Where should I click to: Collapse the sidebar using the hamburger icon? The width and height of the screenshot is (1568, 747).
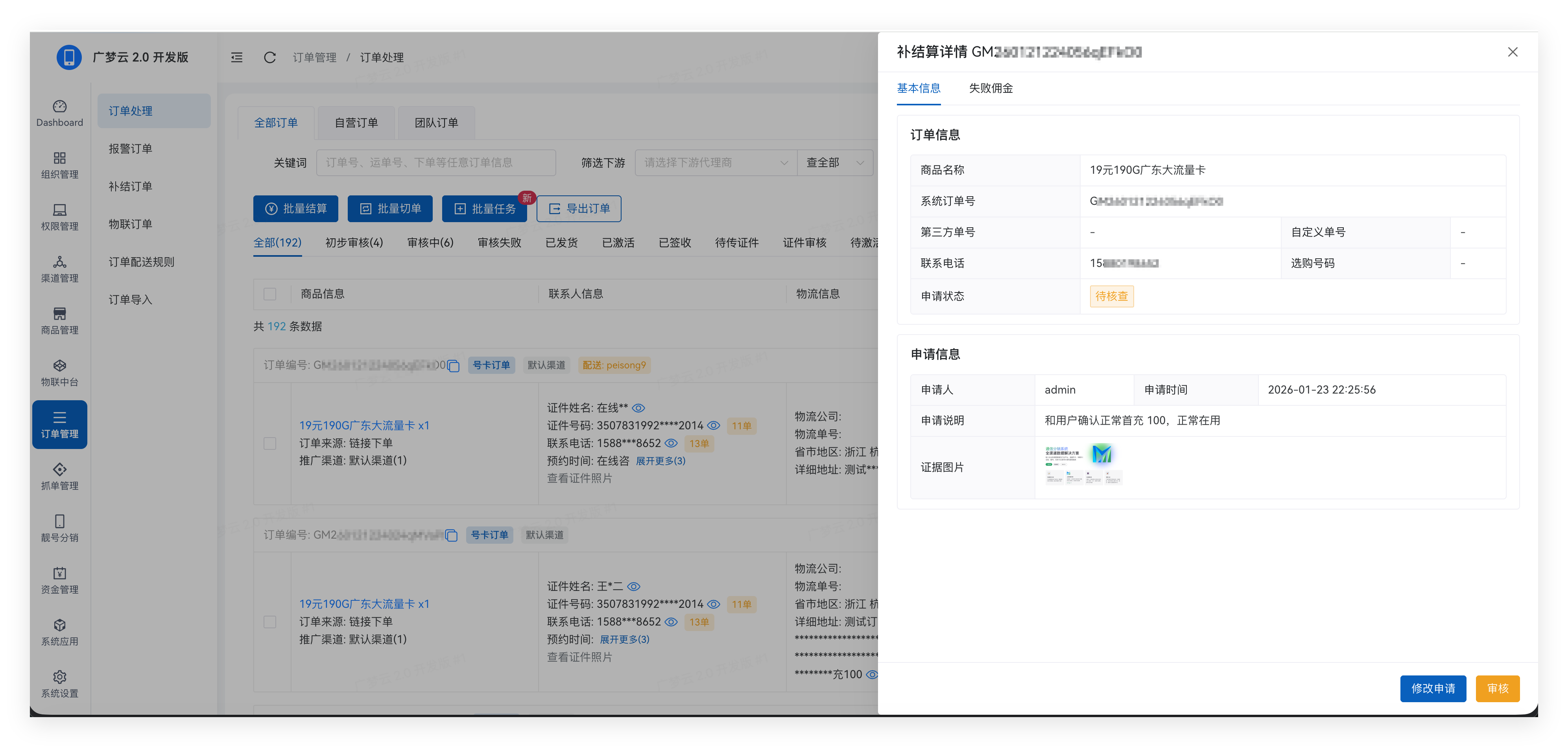point(237,57)
